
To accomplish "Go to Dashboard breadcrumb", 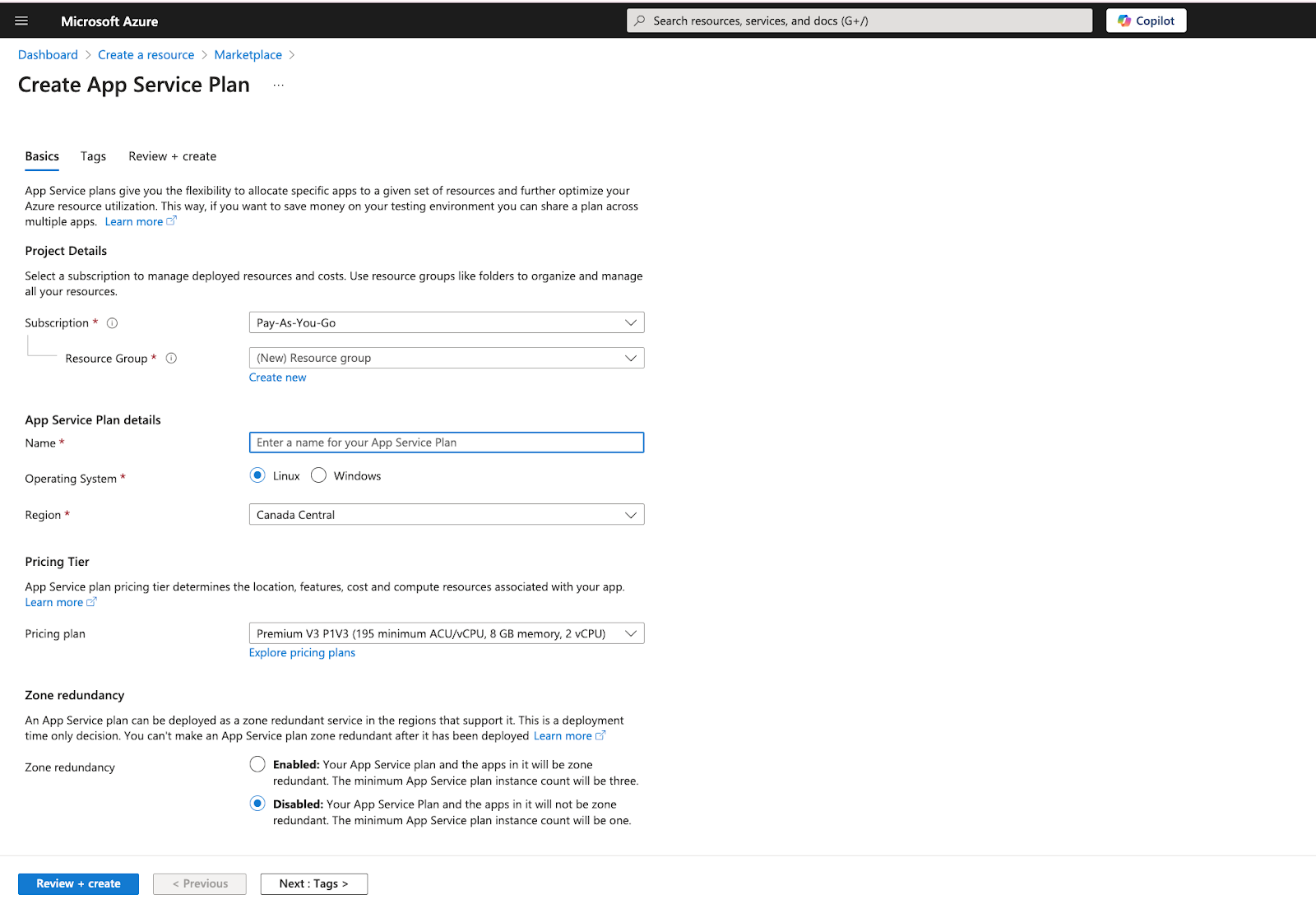I will pyautogui.click(x=48, y=55).
